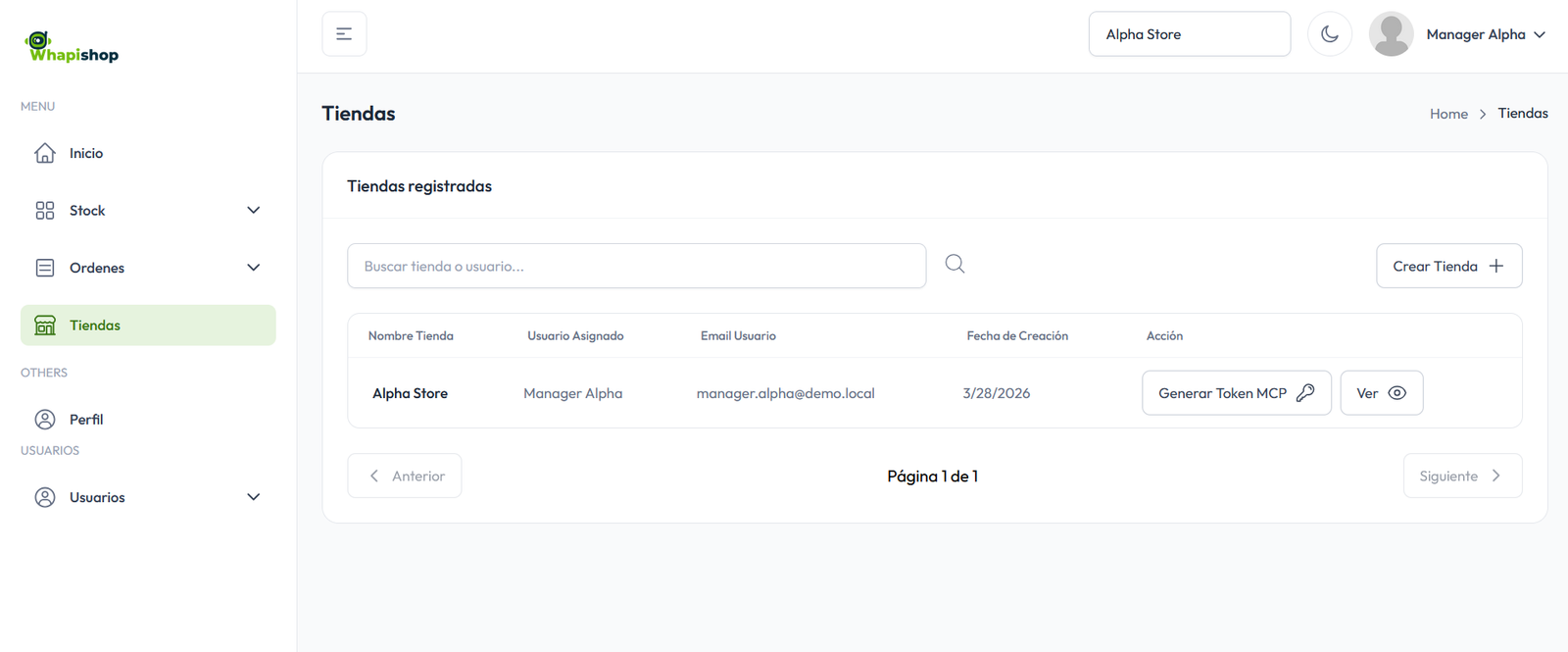Click the Manager Alpha avatar picture

coord(1391,34)
